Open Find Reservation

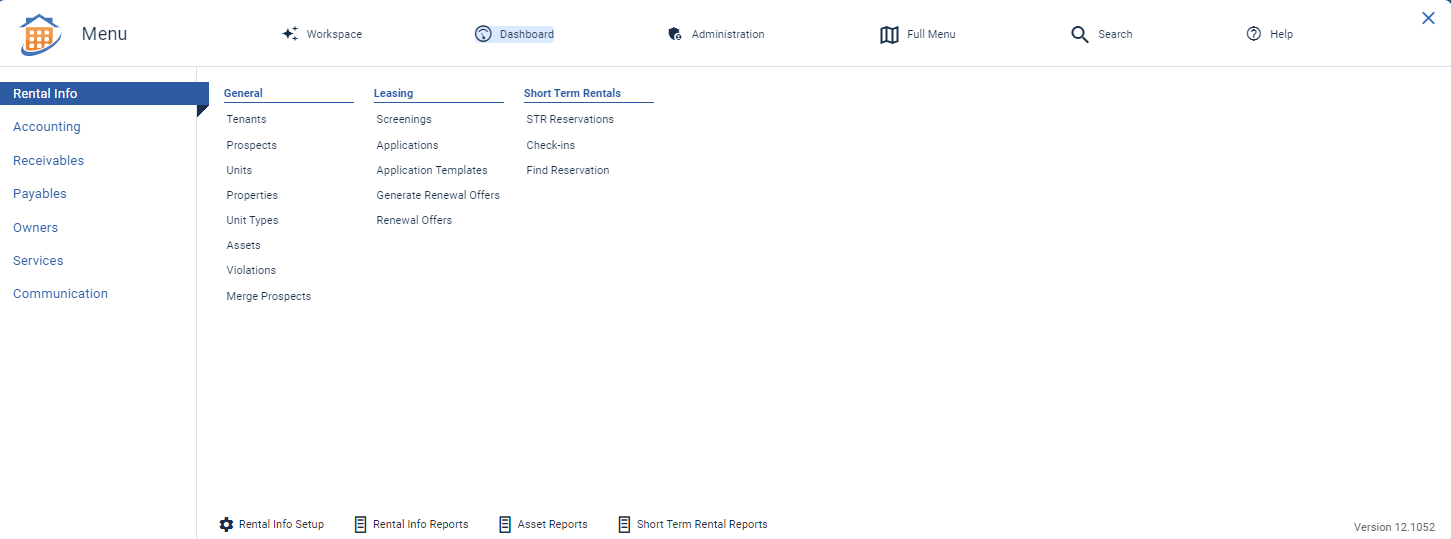click(568, 170)
